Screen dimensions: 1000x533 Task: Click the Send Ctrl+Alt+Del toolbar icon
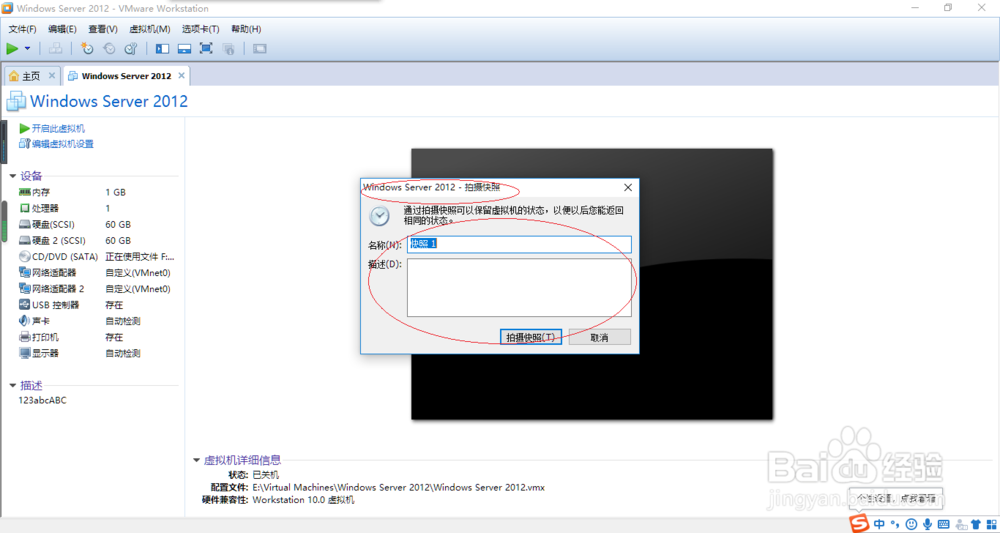click(56, 48)
